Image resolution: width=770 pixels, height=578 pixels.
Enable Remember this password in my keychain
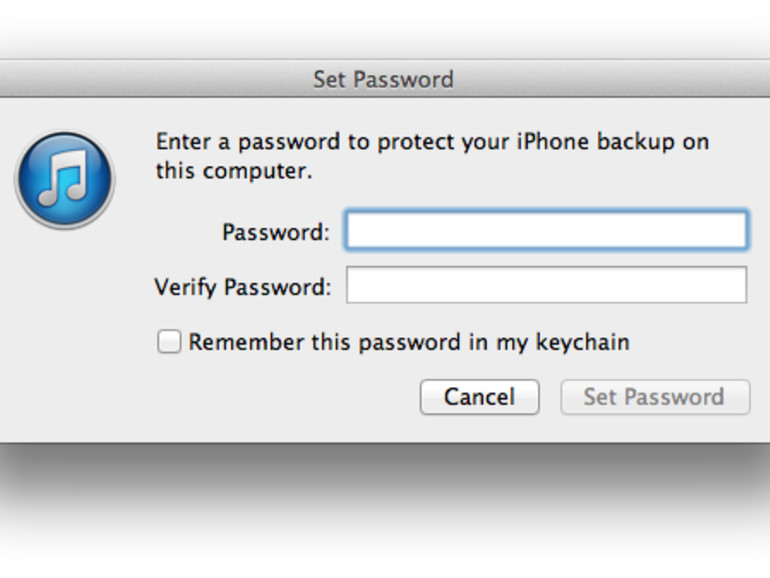pos(169,341)
